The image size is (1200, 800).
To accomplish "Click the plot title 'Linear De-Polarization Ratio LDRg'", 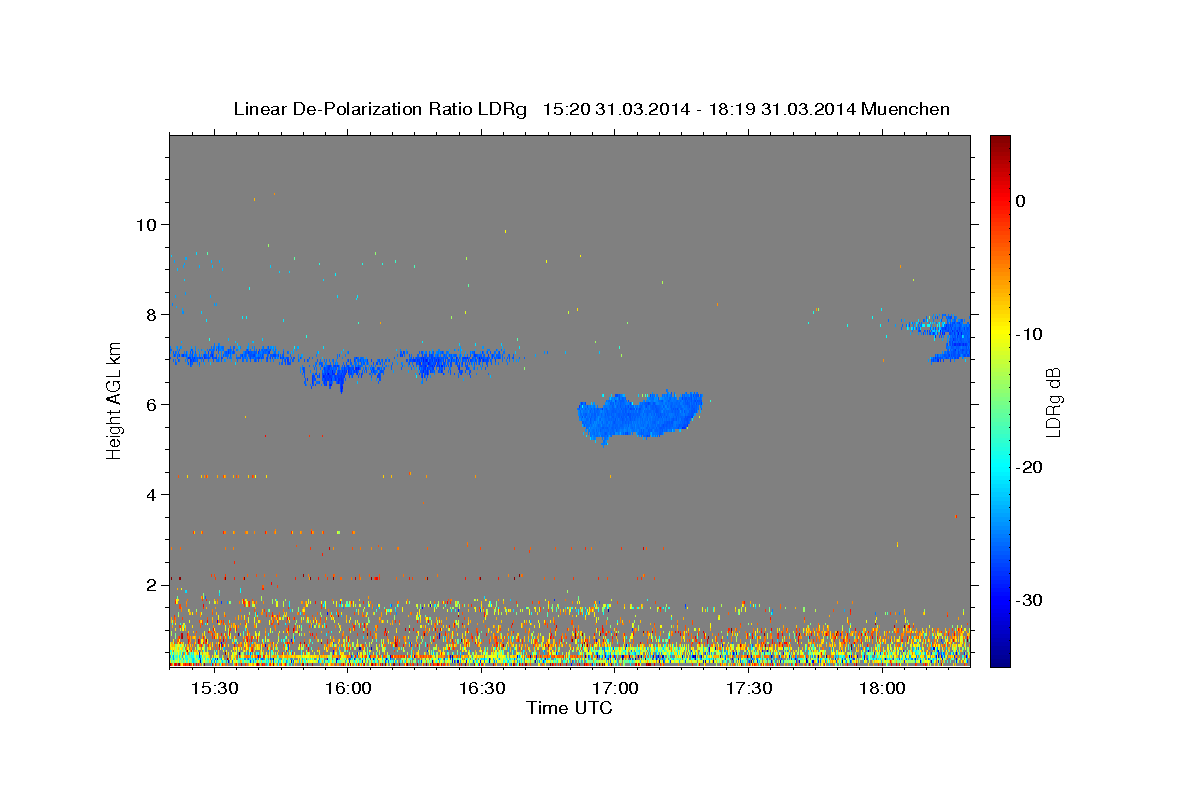I will pyautogui.click(x=380, y=109).
